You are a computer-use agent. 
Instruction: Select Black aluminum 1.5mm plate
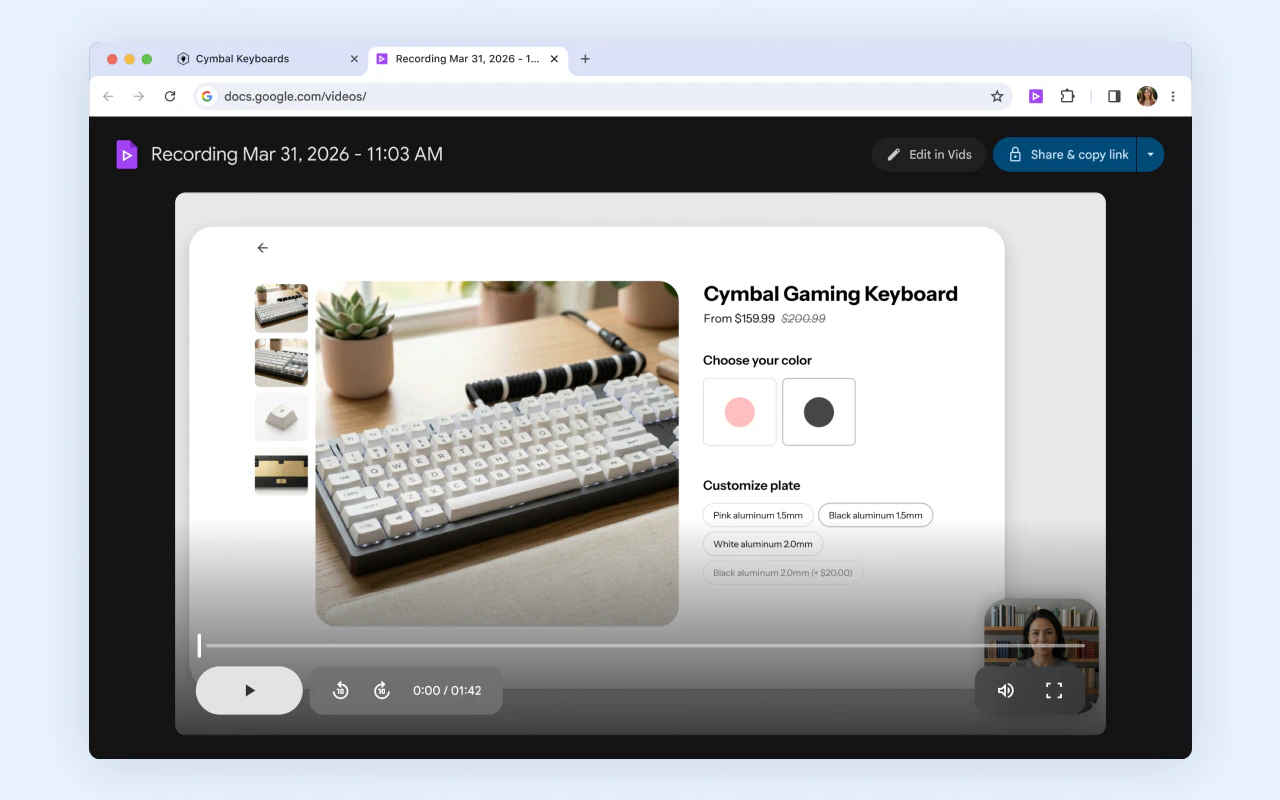point(876,515)
